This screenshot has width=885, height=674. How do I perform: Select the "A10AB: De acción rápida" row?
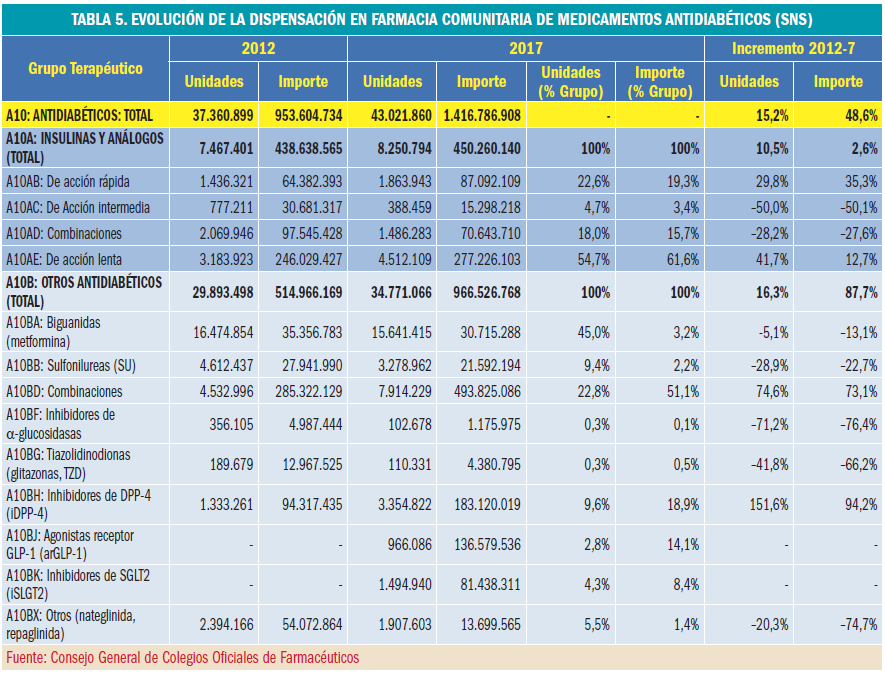click(68, 182)
